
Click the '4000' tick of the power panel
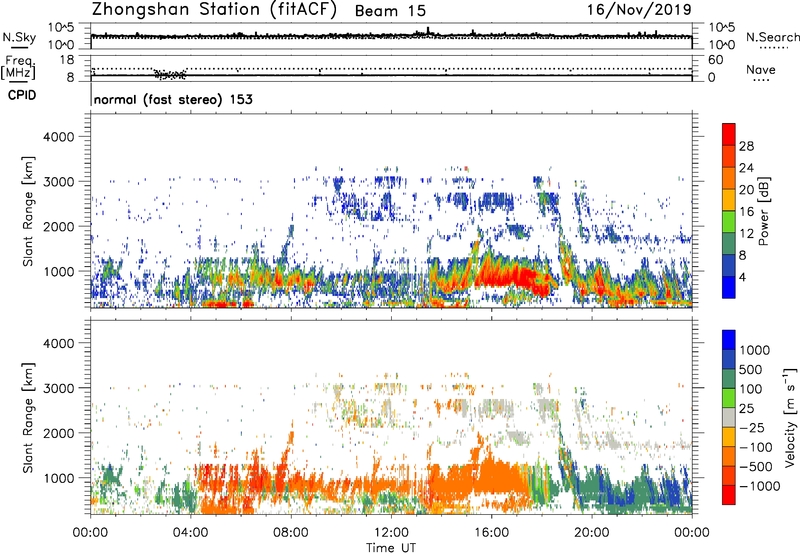click(x=58, y=137)
